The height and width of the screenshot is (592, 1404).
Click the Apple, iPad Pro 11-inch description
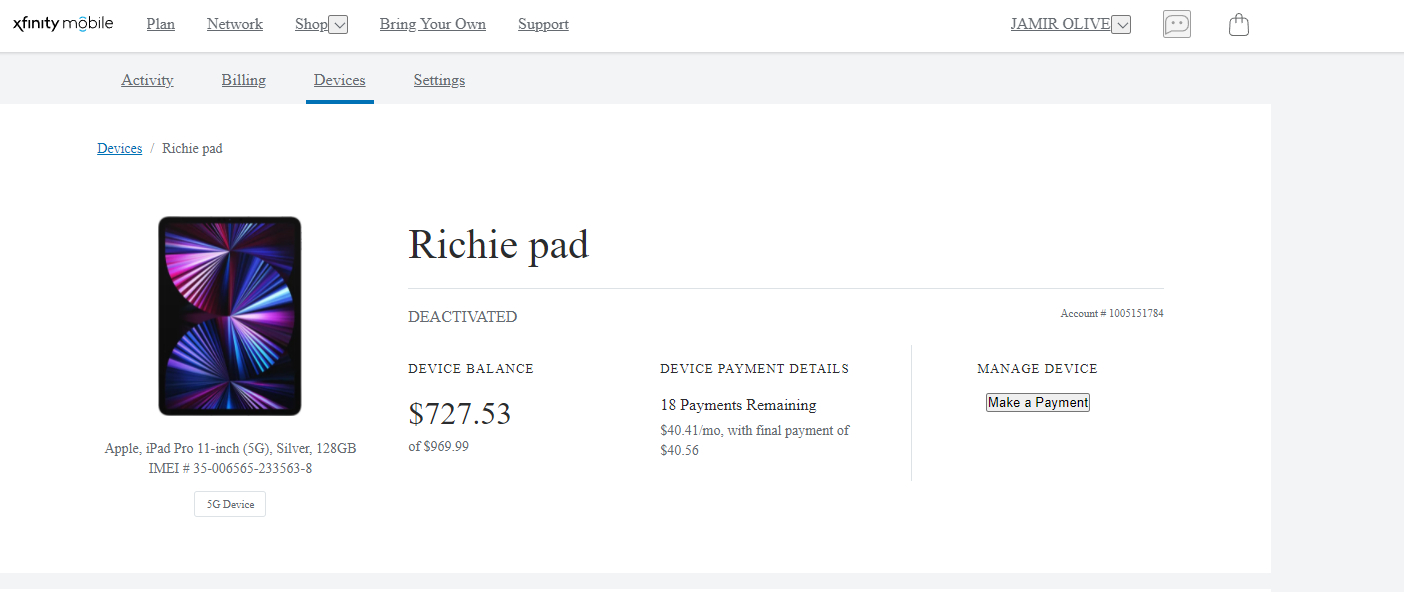pos(230,448)
